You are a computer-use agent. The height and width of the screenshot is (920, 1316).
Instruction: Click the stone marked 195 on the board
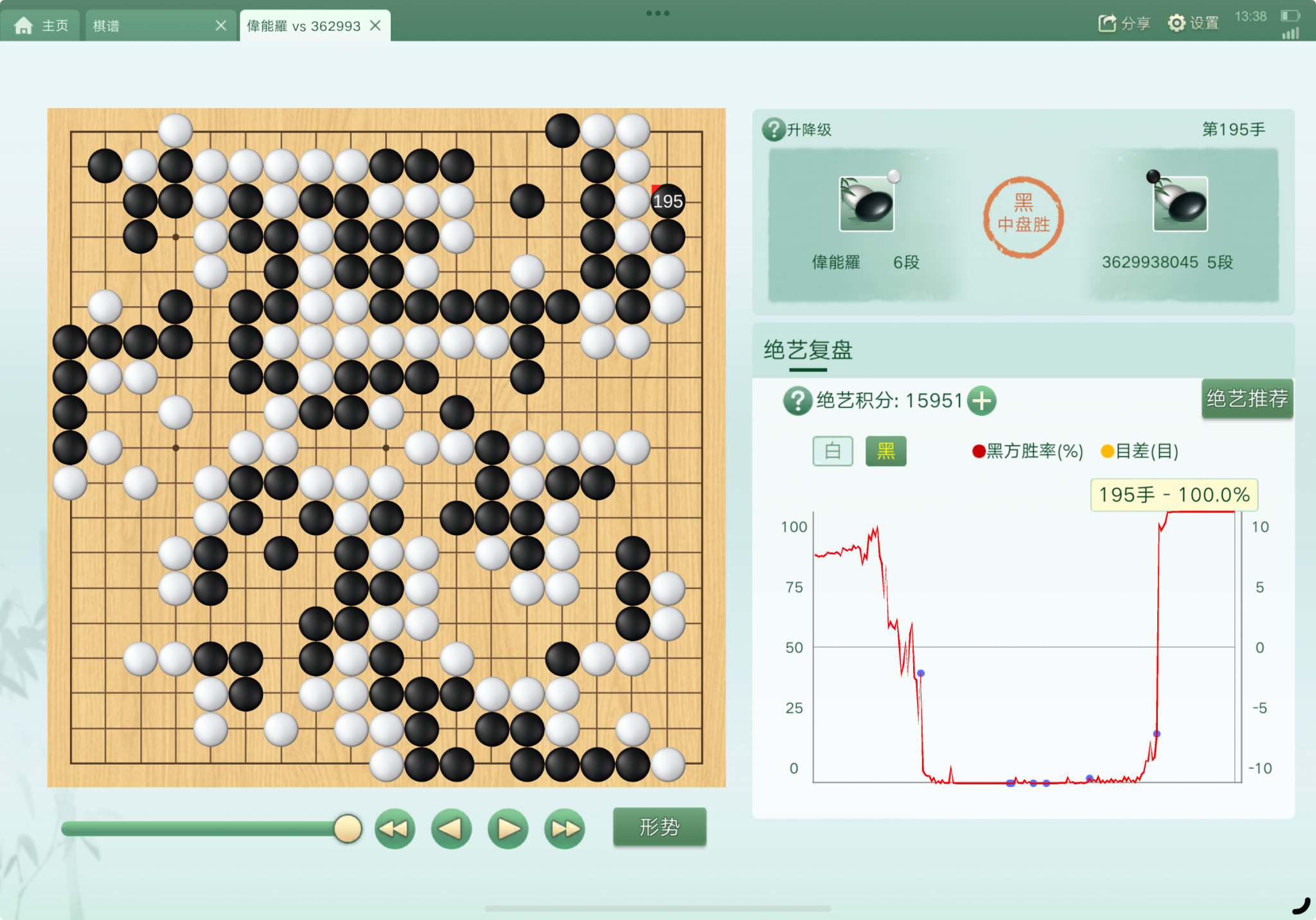(668, 201)
